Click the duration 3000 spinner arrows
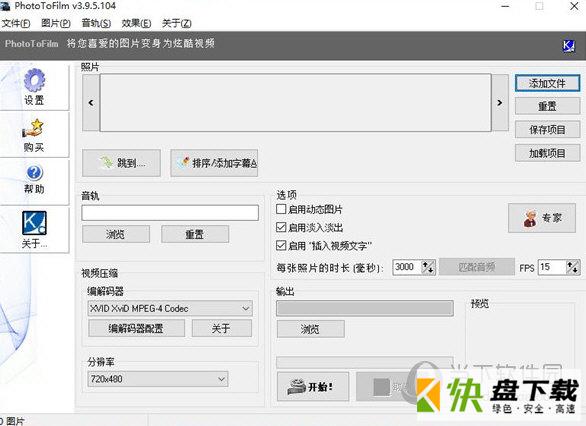This screenshot has width=586, height=426. click(428, 267)
